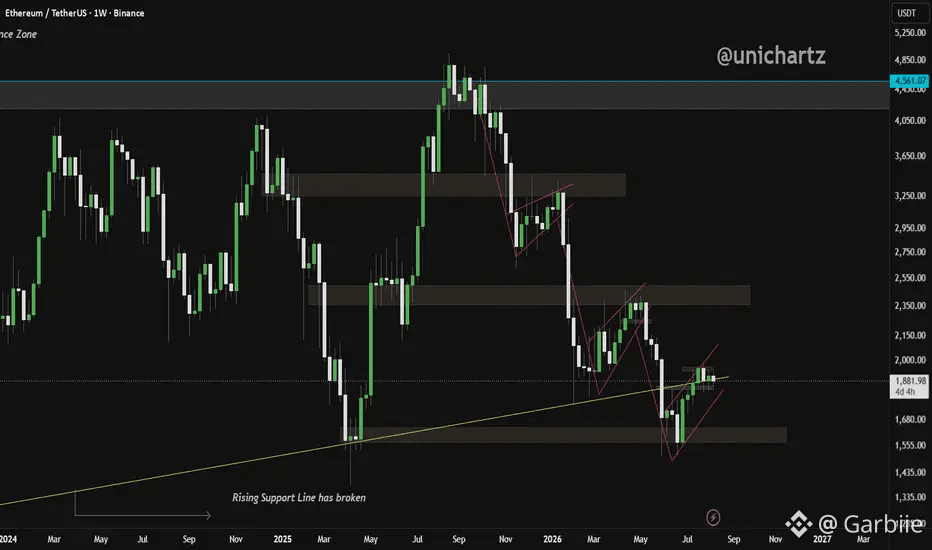Click the lightning bolt icon near the time axis
This screenshot has height=550, width=932.
[x=713, y=517]
